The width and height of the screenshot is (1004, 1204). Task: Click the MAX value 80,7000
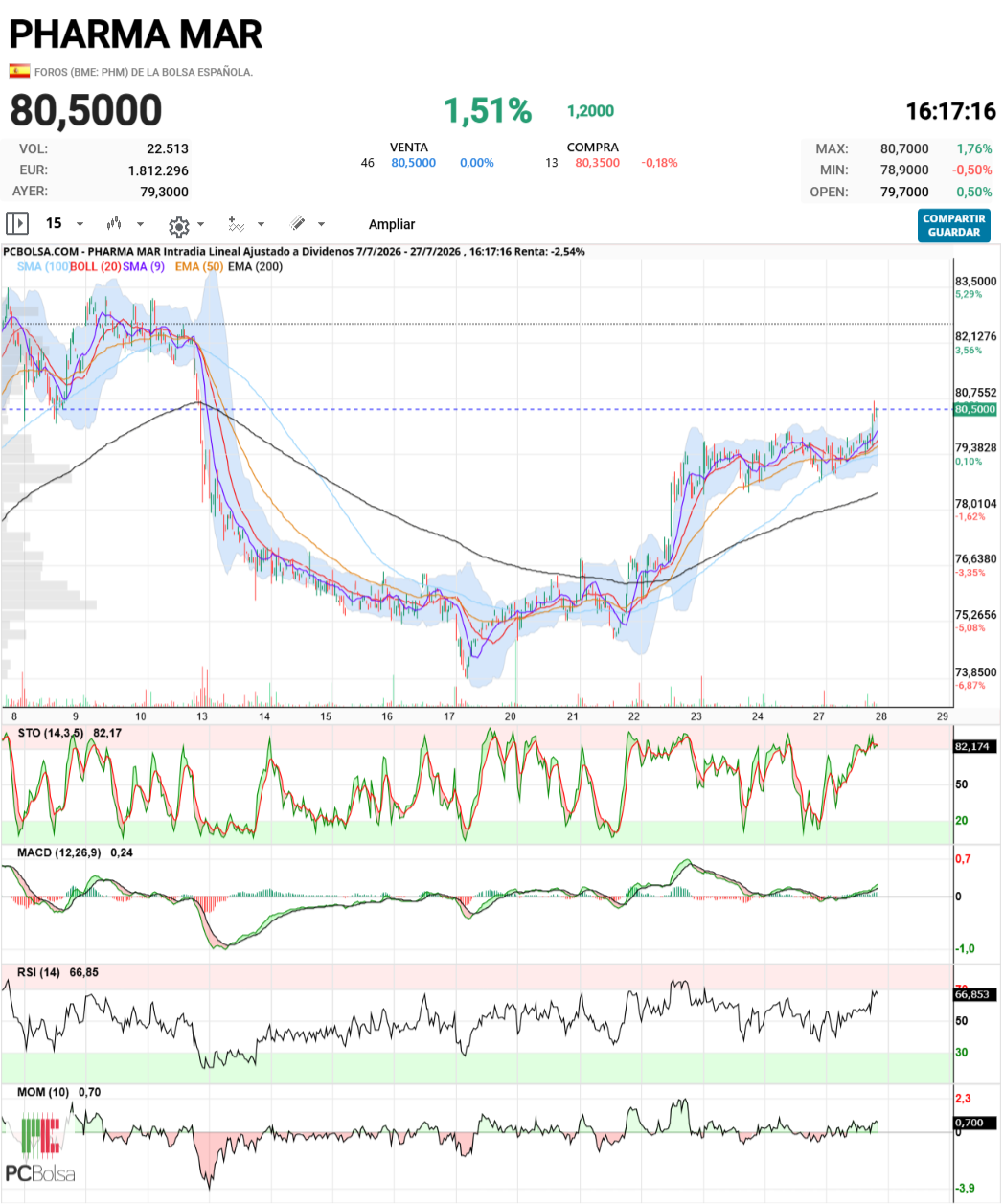point(904,148)
